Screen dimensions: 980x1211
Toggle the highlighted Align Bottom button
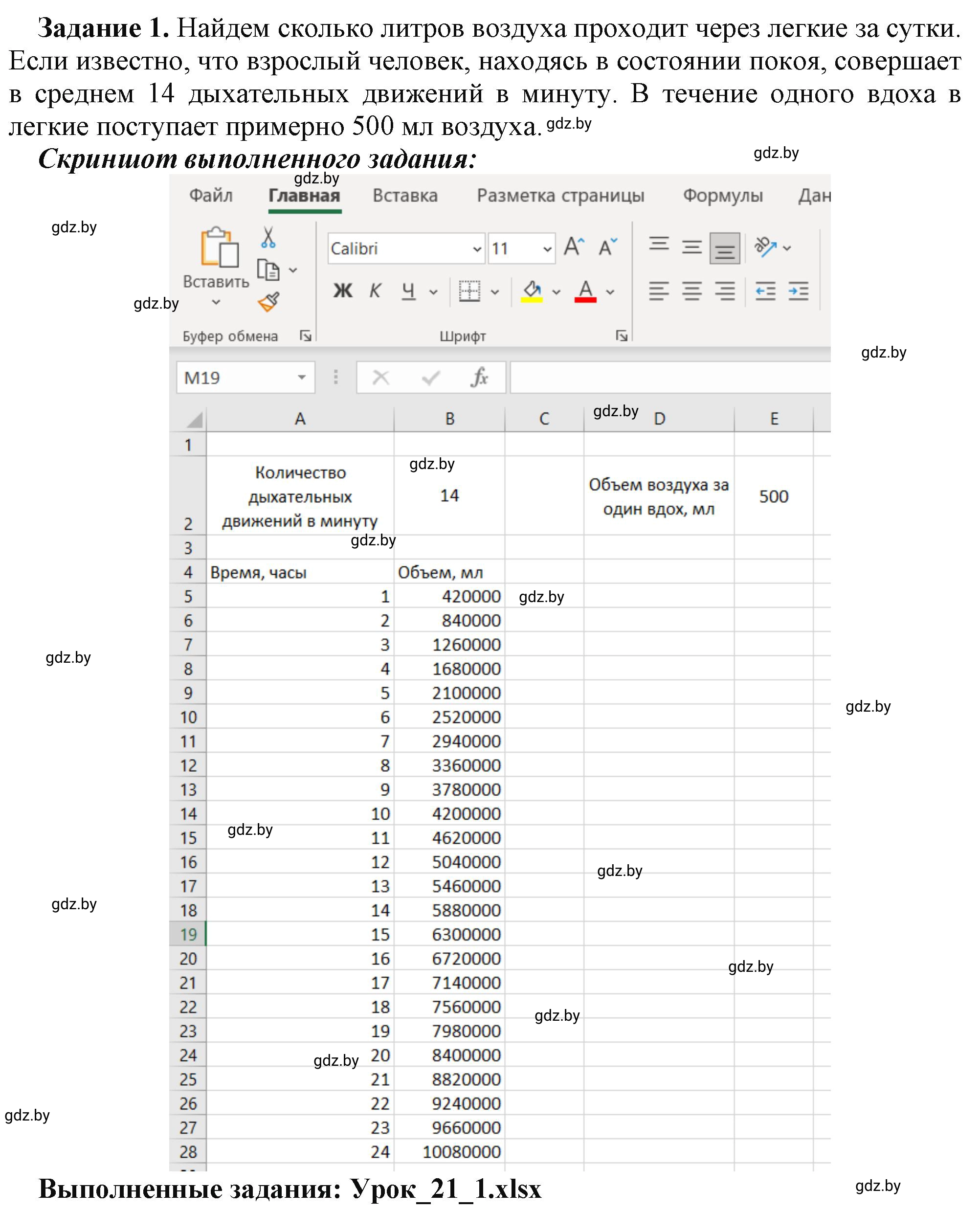click(725, 248)
